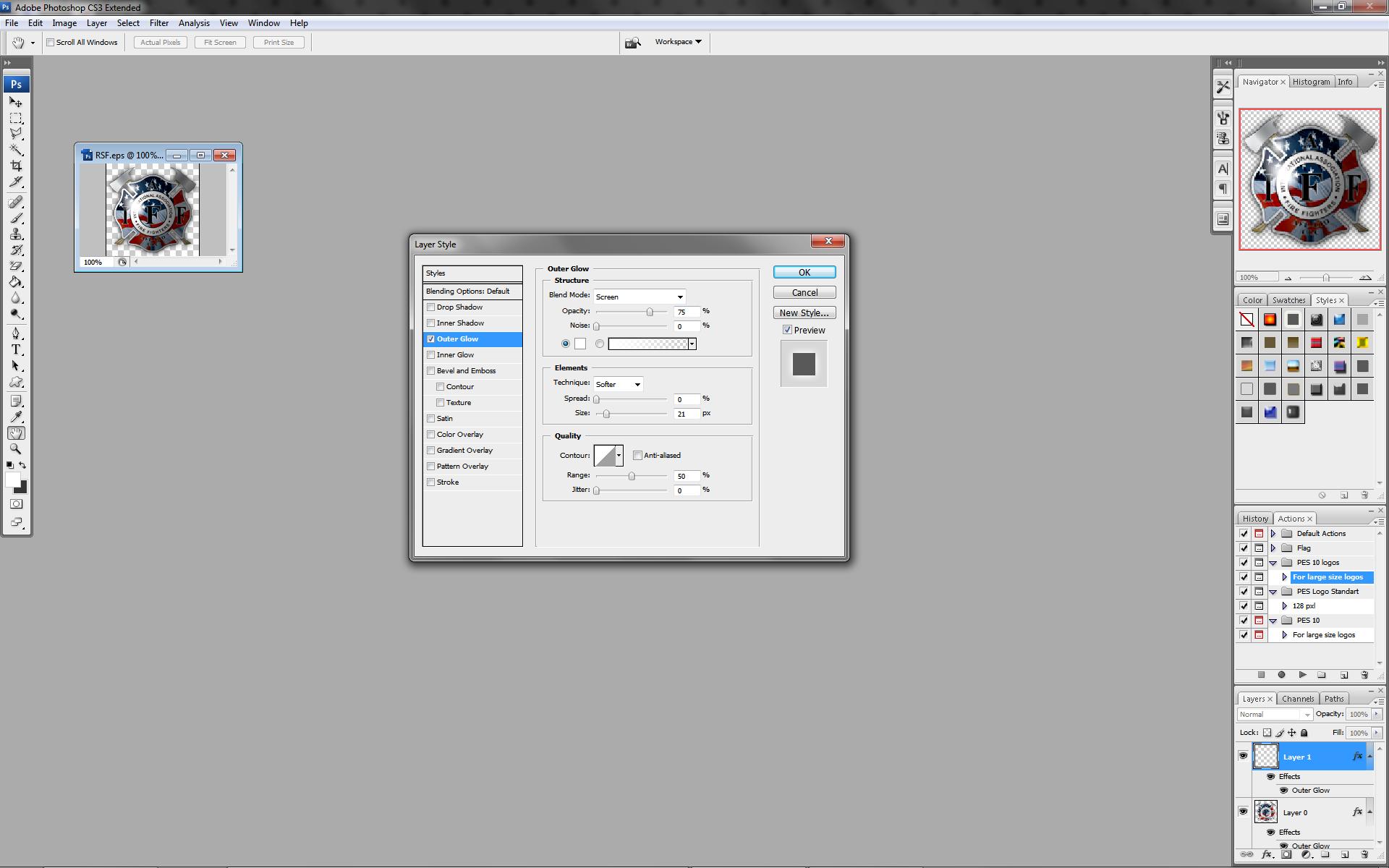Select the Eraser tool
This screenshot has height=868, width=1389.
pos(16,265)
